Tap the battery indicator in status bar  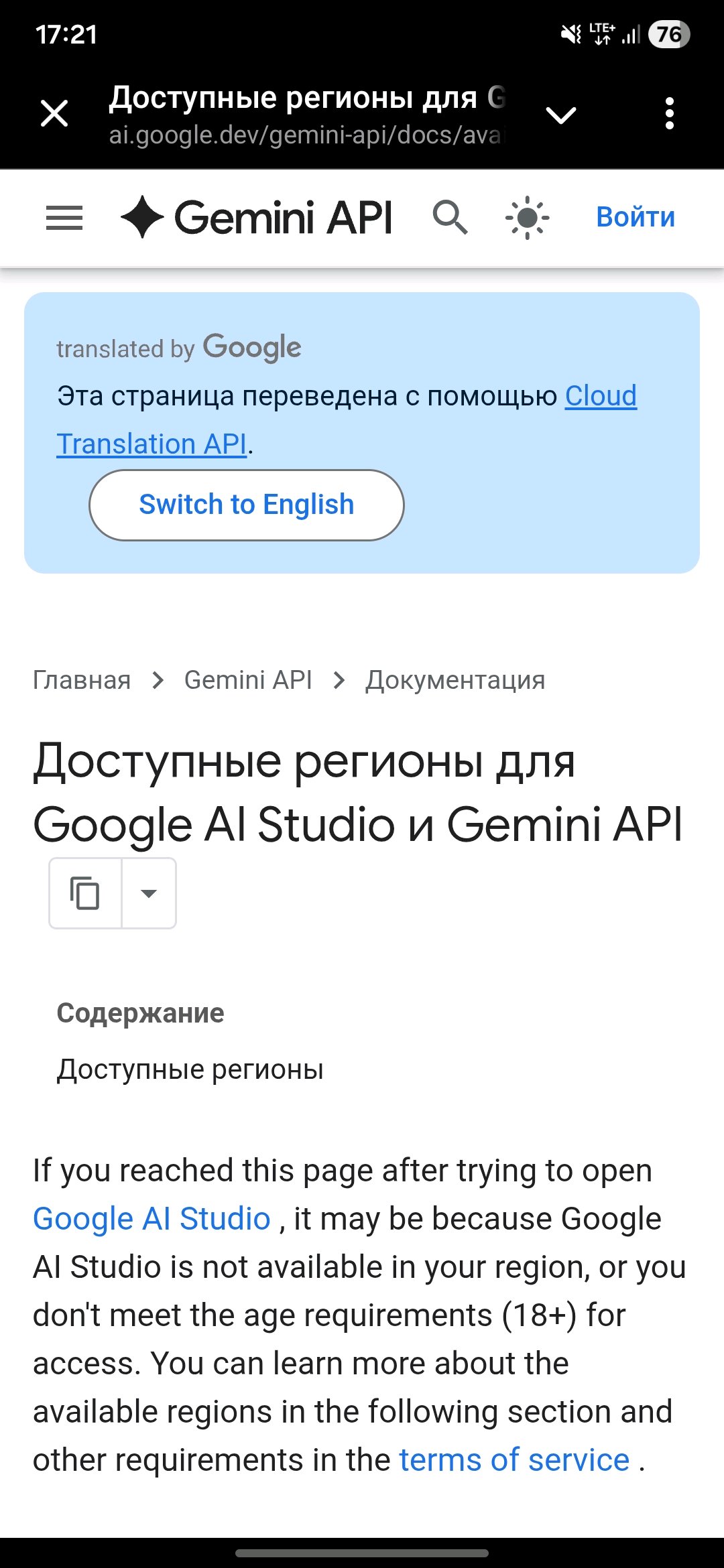click(x=668, y=34)
